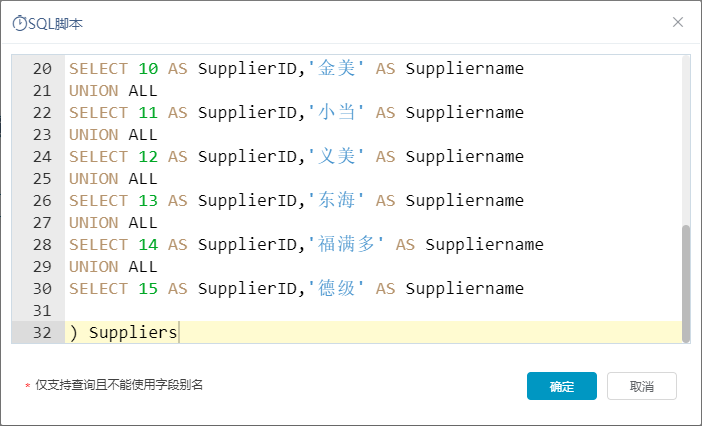
Task: Select line number 32 in gutter
Action: coord(42,332)
